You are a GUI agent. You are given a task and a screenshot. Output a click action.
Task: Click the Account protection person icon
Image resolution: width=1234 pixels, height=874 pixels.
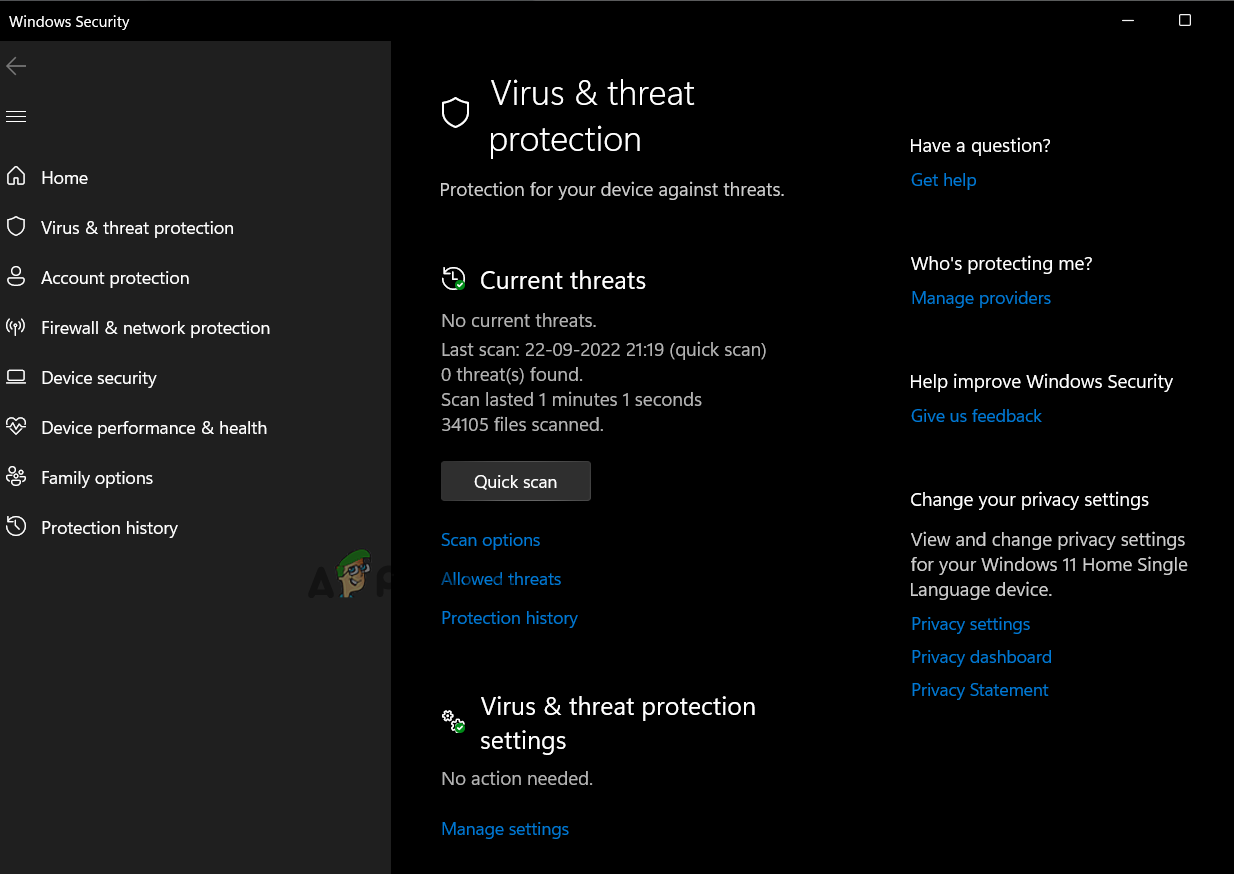point(16,277)
